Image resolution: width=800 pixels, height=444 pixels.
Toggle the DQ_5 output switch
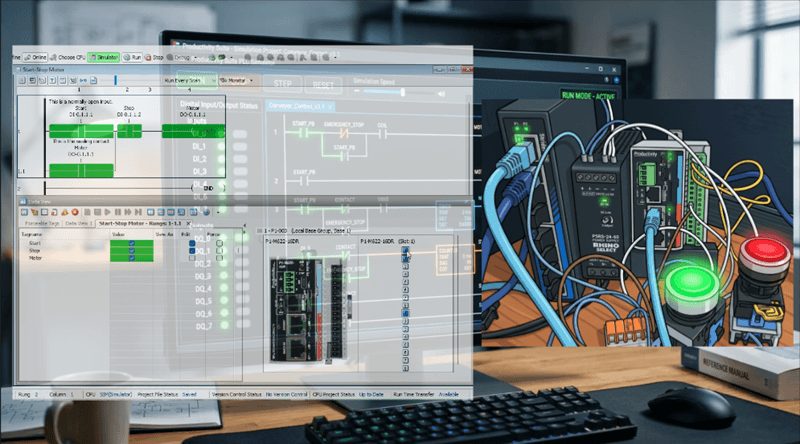tap(243, 301)
